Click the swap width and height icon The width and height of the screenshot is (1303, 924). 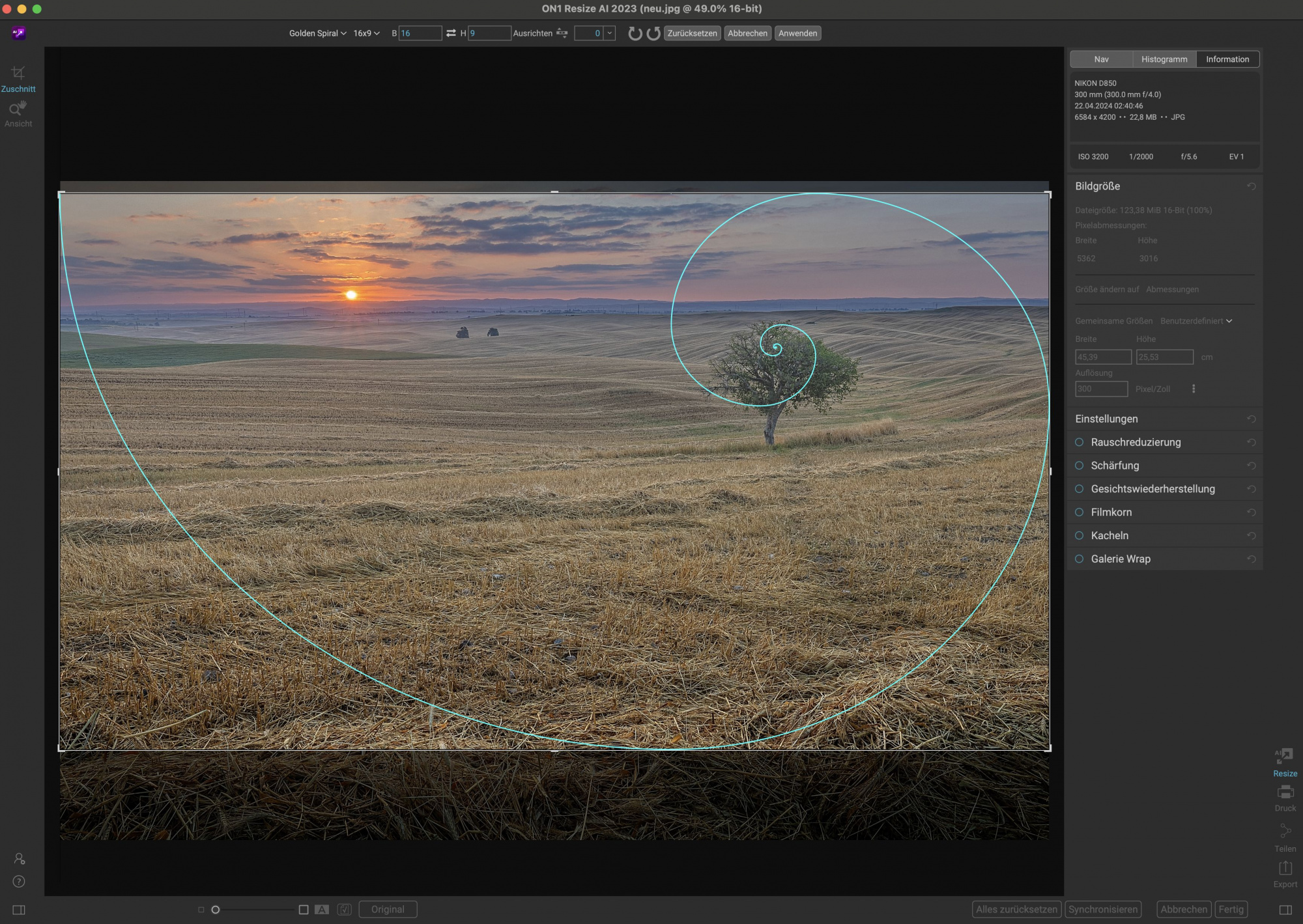[451, 33]
